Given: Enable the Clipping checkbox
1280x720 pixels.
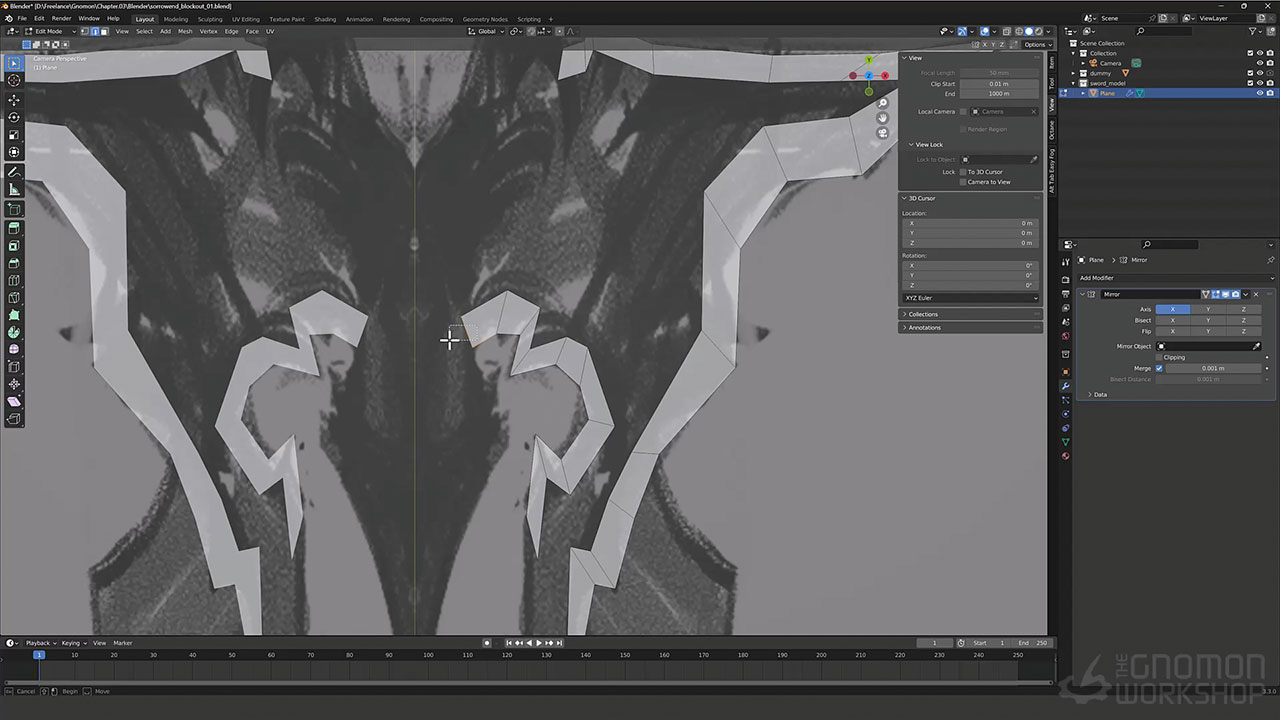Looking at the screenshot, I should (1159, 357).
